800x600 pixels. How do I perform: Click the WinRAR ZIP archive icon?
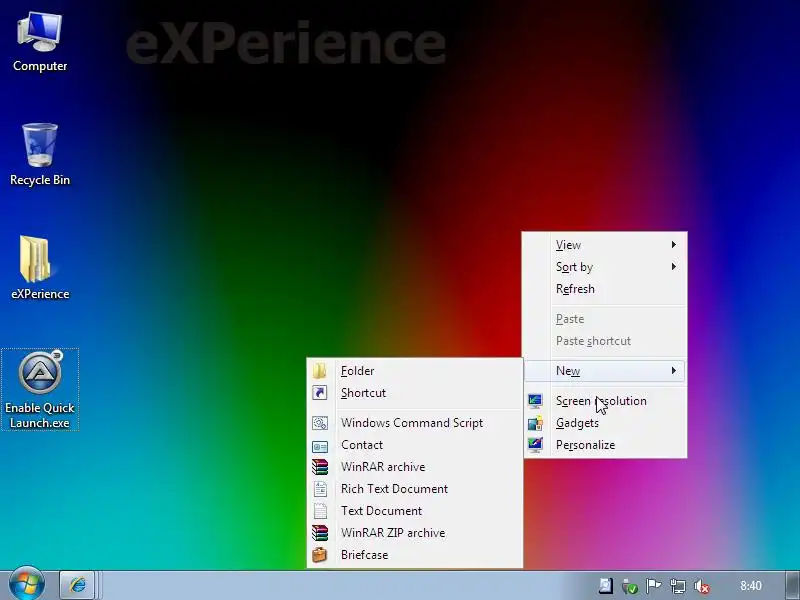click(x=320, y=533)
